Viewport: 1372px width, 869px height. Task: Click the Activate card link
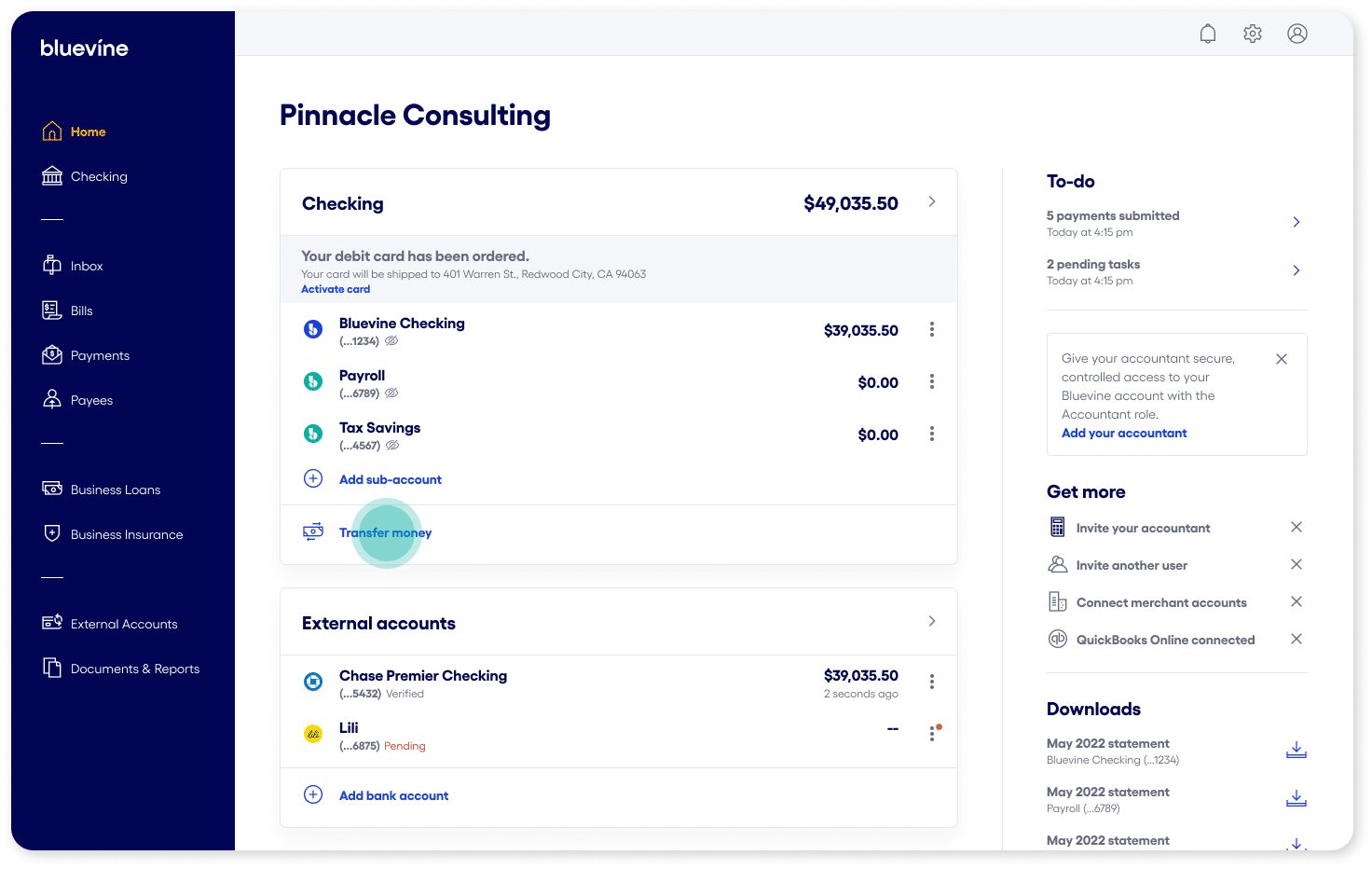[336, 289]
